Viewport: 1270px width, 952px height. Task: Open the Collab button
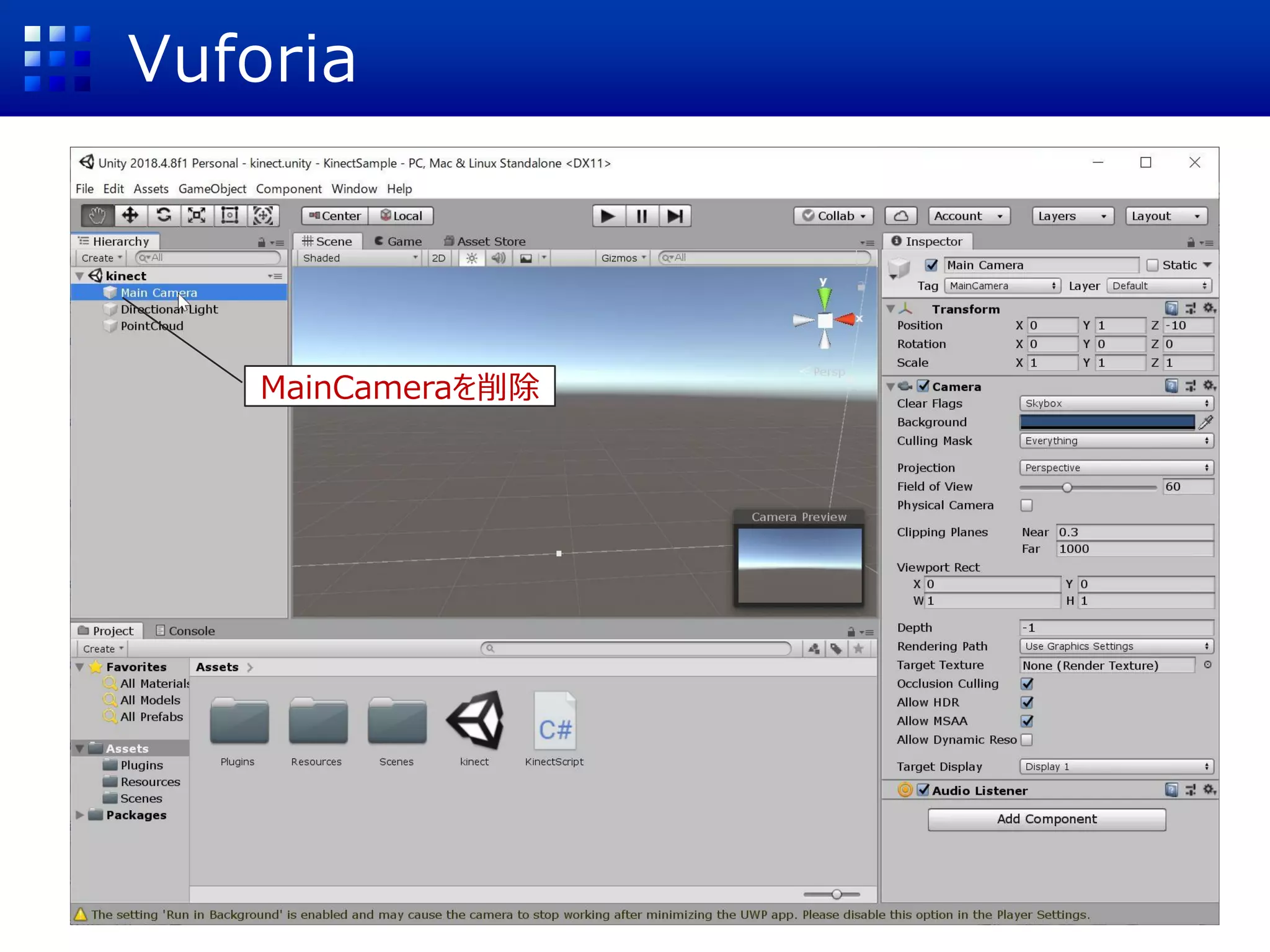click(834, 216)
